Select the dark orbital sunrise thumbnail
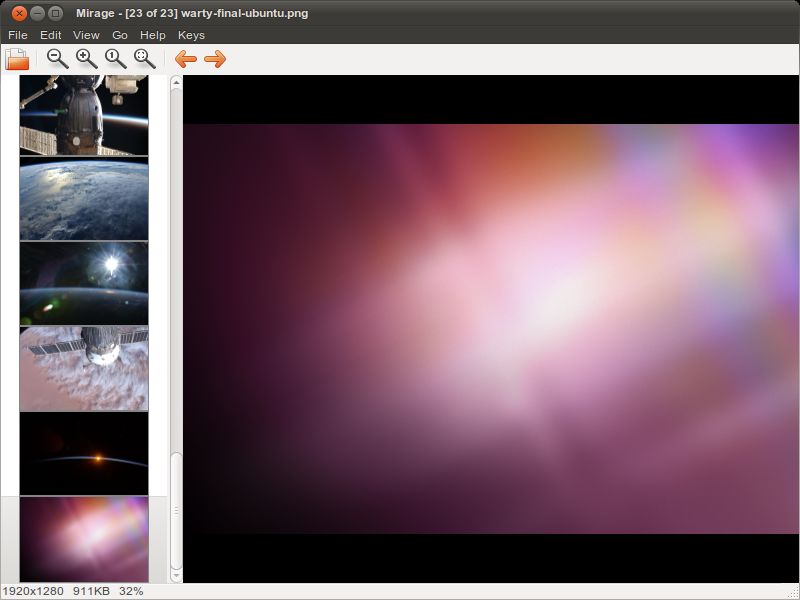This screenshot has width=800, height=600. tap(84, 453)
